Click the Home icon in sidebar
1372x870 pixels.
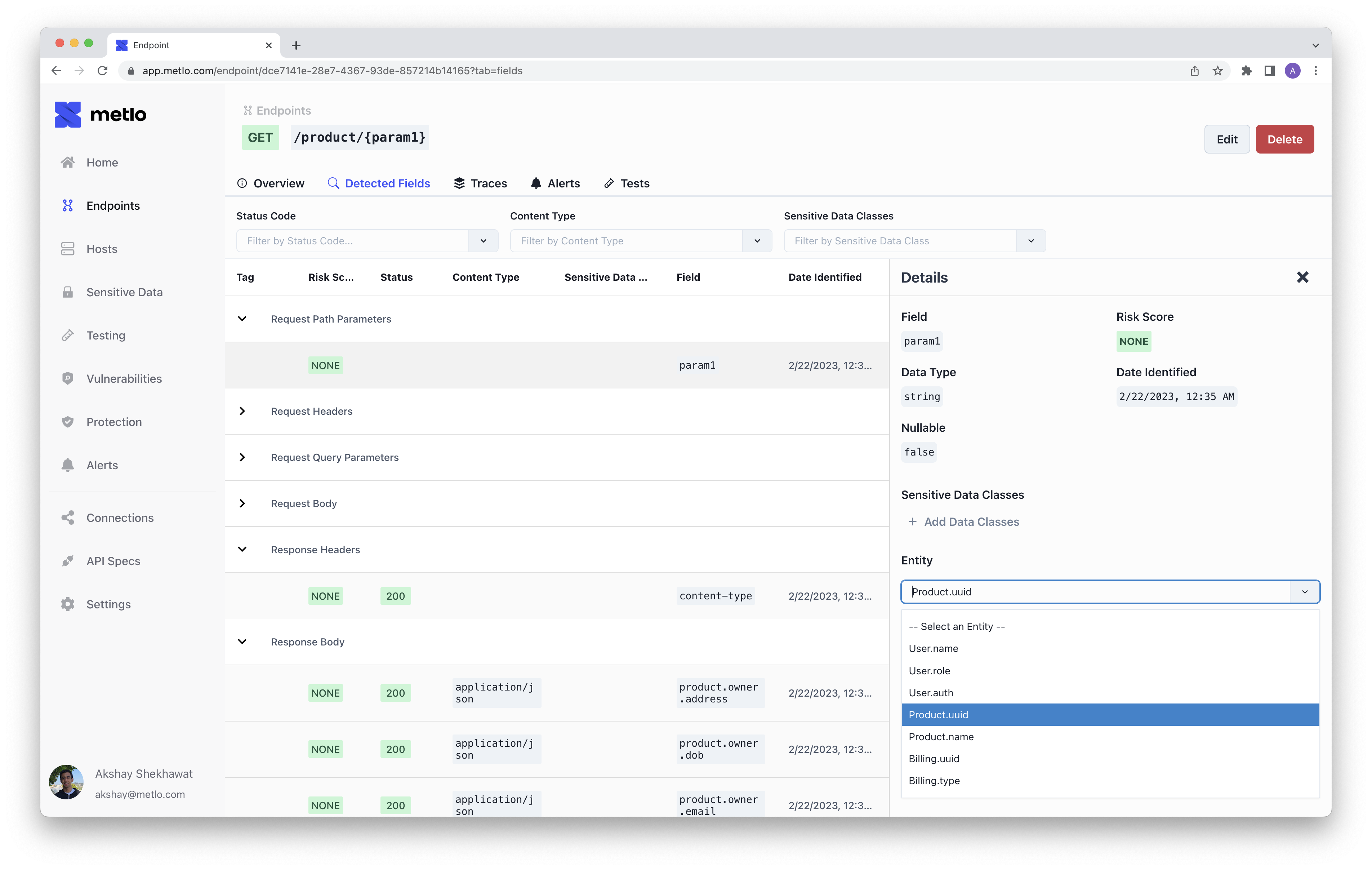68,163
